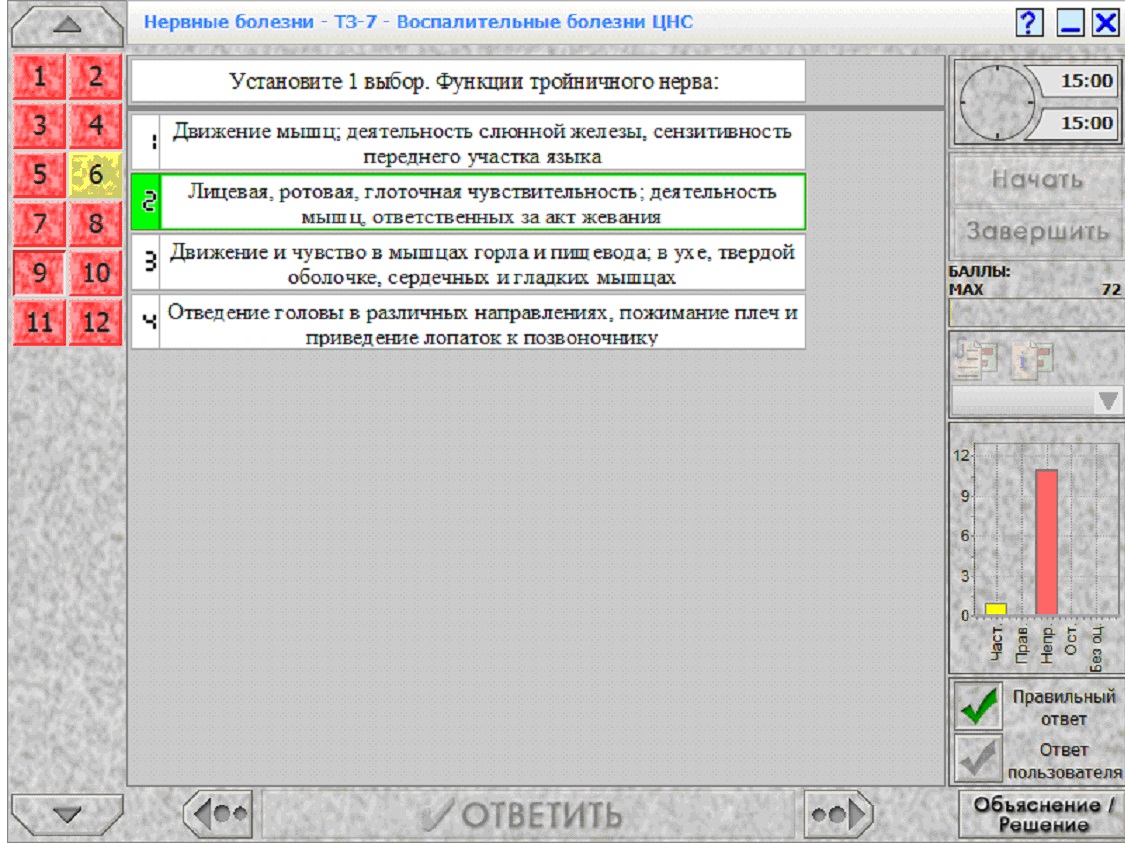Jump to question 12

[95, 321]
